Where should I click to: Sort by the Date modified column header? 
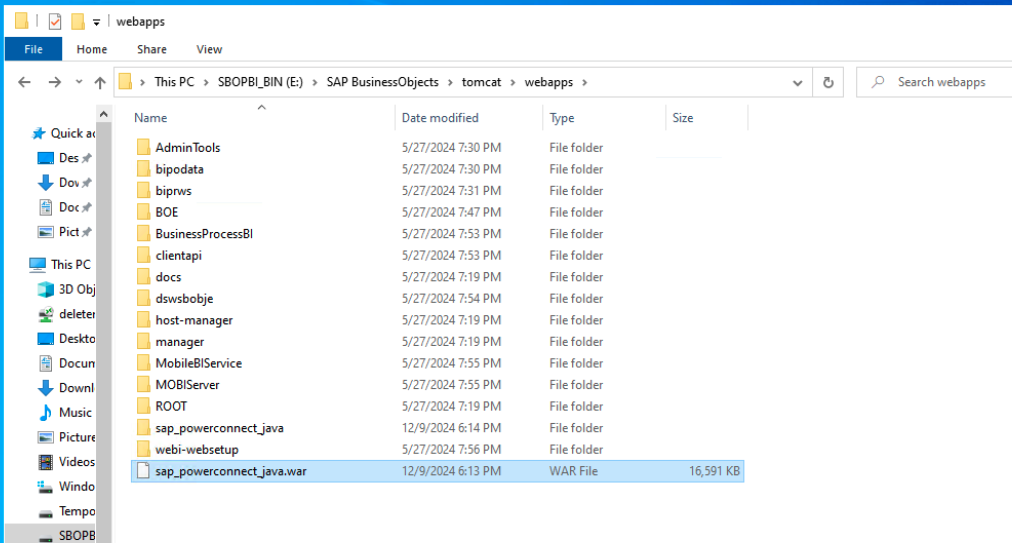(x=440, y=118)
